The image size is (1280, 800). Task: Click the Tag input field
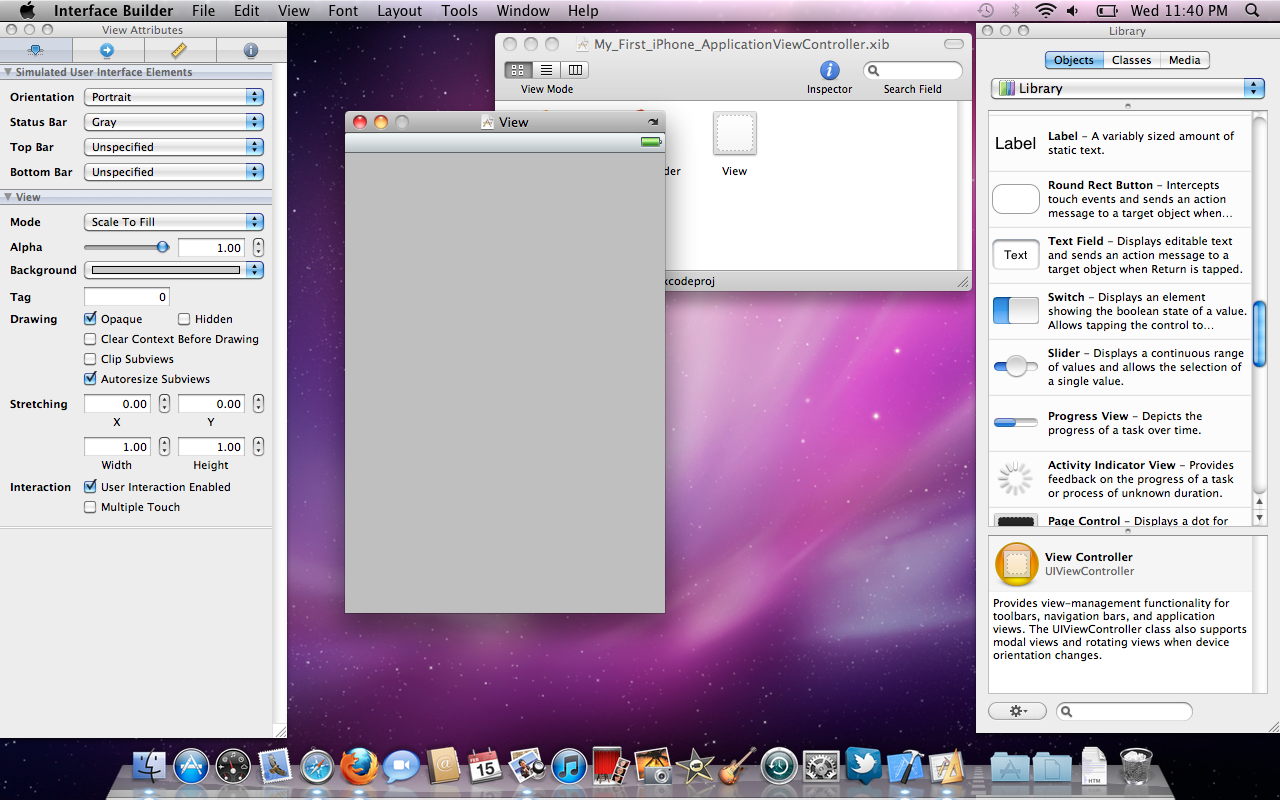tap(127, 297)
